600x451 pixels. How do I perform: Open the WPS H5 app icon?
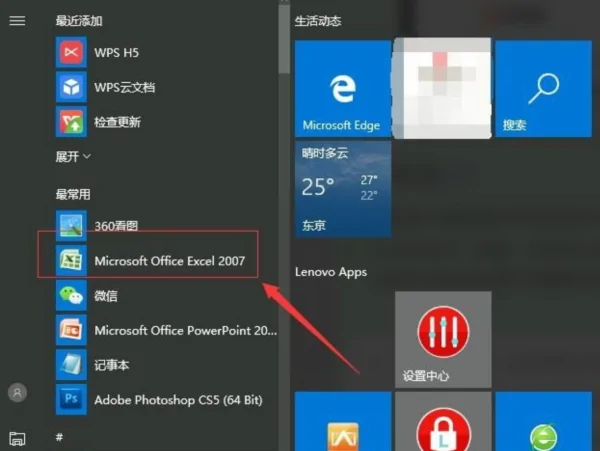[69, 52]
